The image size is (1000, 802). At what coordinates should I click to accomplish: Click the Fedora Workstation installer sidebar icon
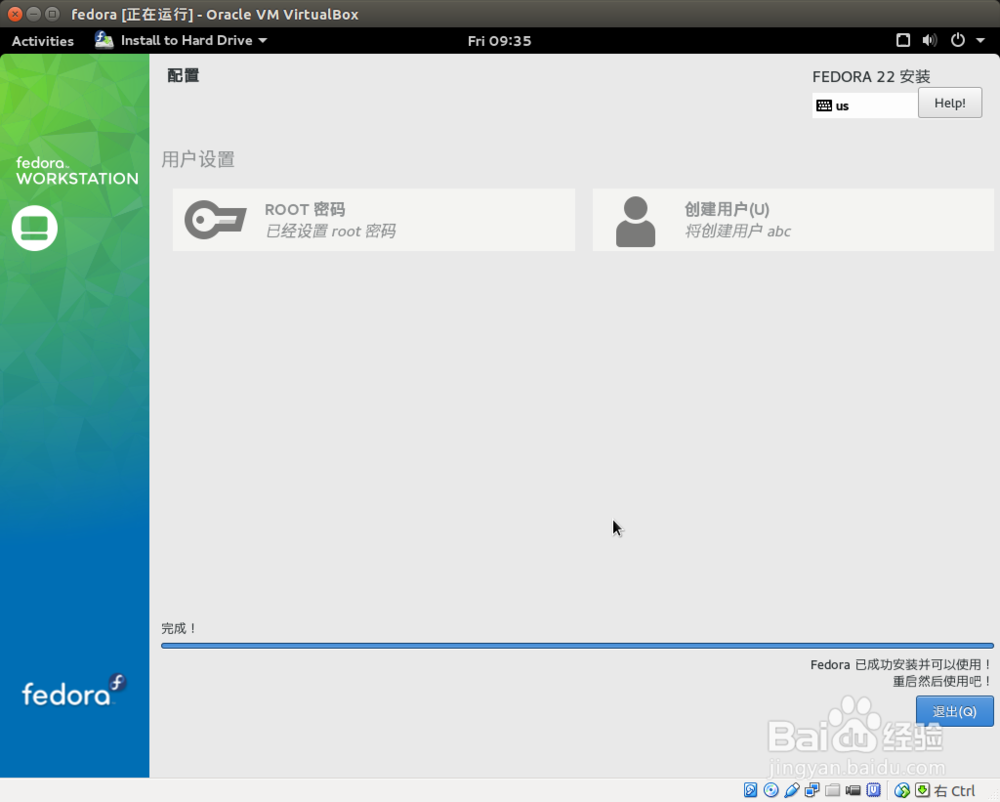click(x=34, y=228)
